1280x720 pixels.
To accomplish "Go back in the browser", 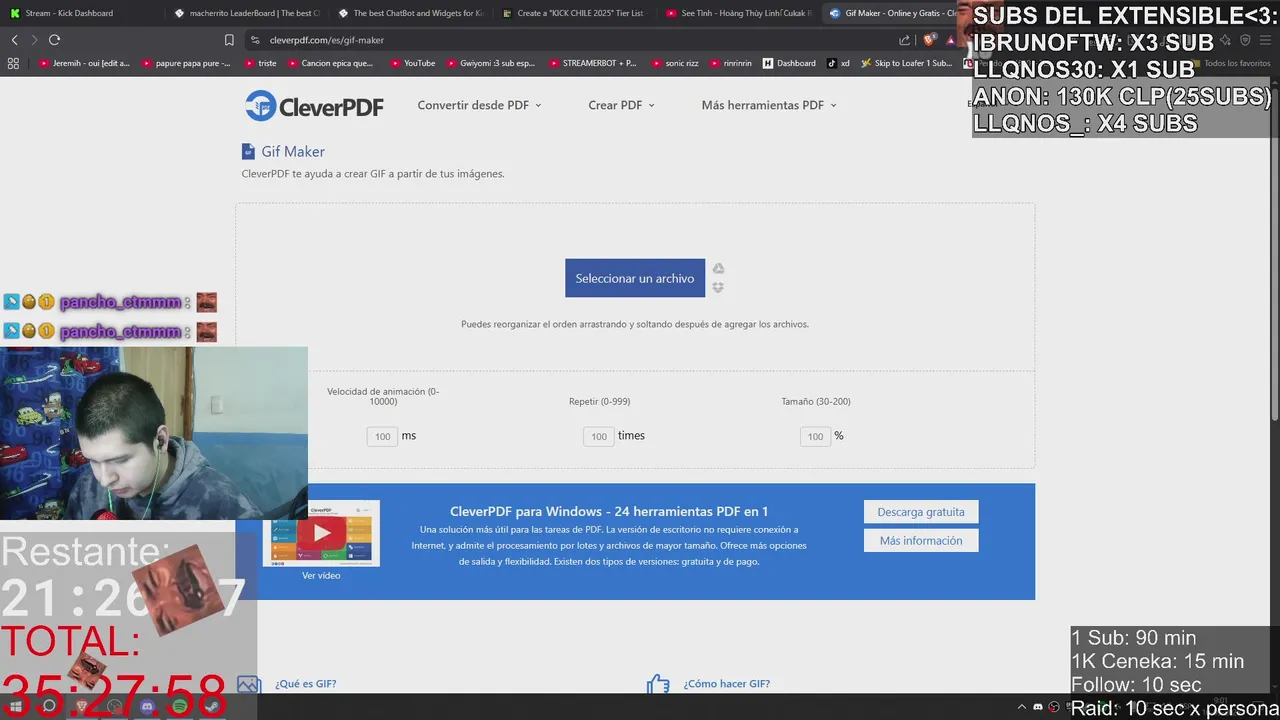I will pos(14,40).
